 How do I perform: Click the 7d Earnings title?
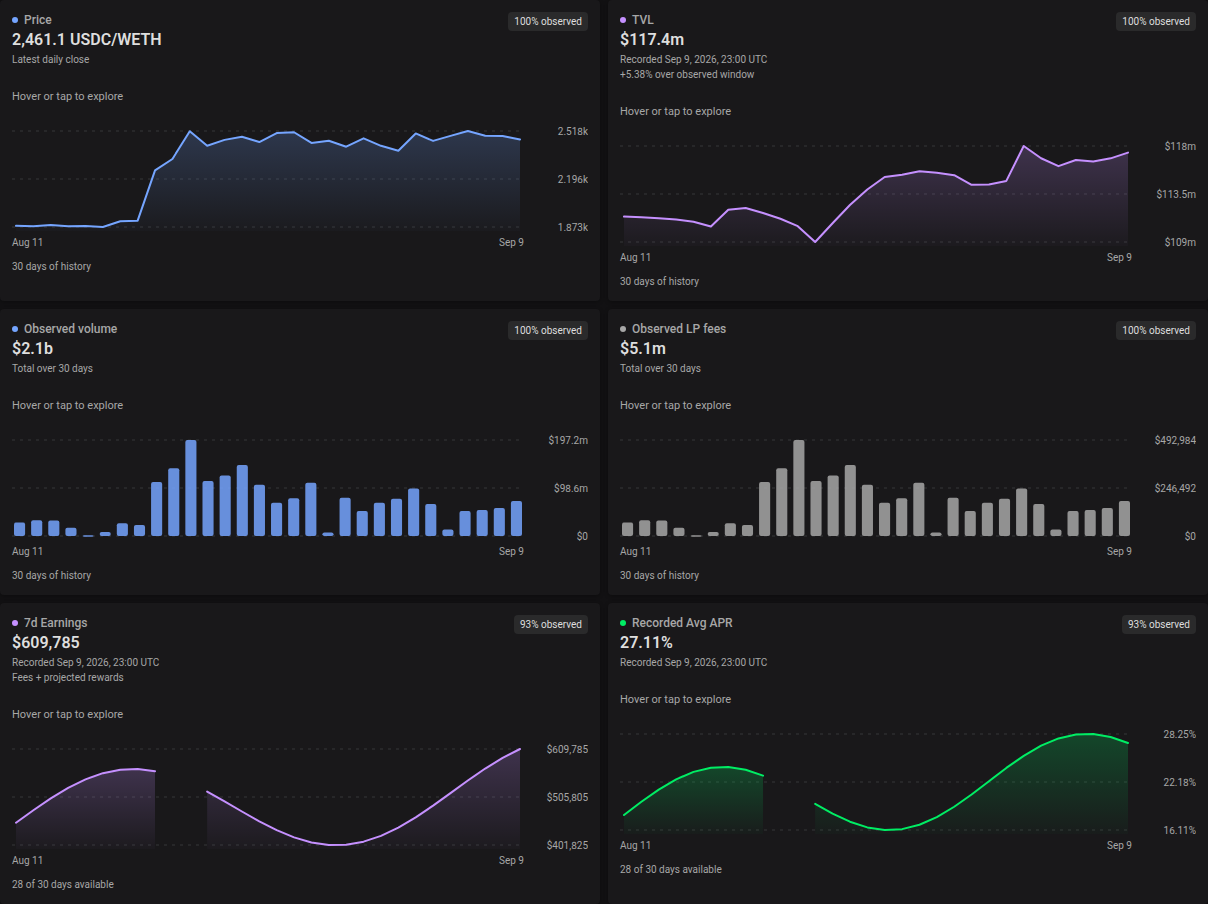[x=55, y=623]
